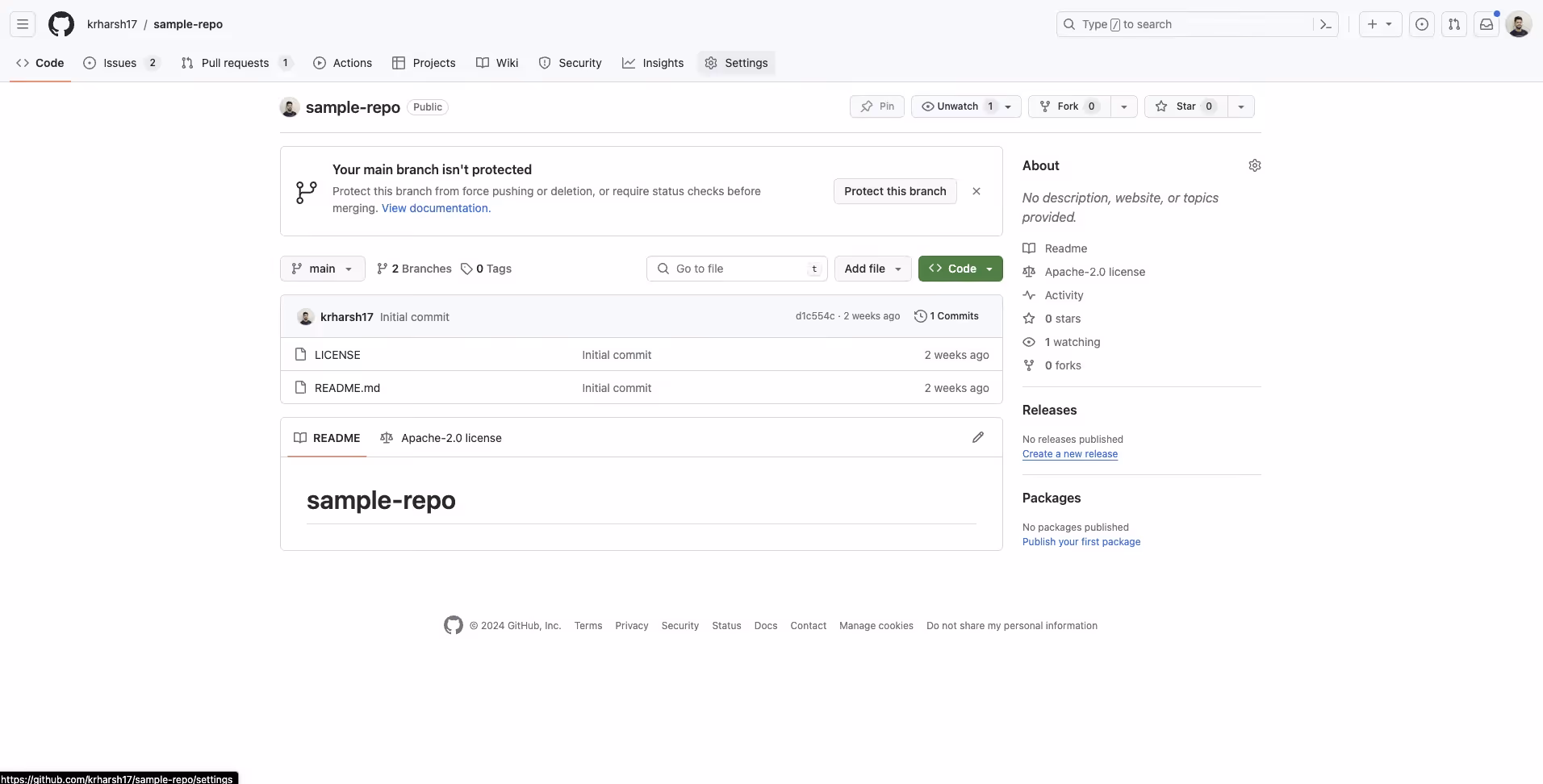Open the notifications inbox icon
Viewport: 1543px width, 784px height.
pos(1487,24)
